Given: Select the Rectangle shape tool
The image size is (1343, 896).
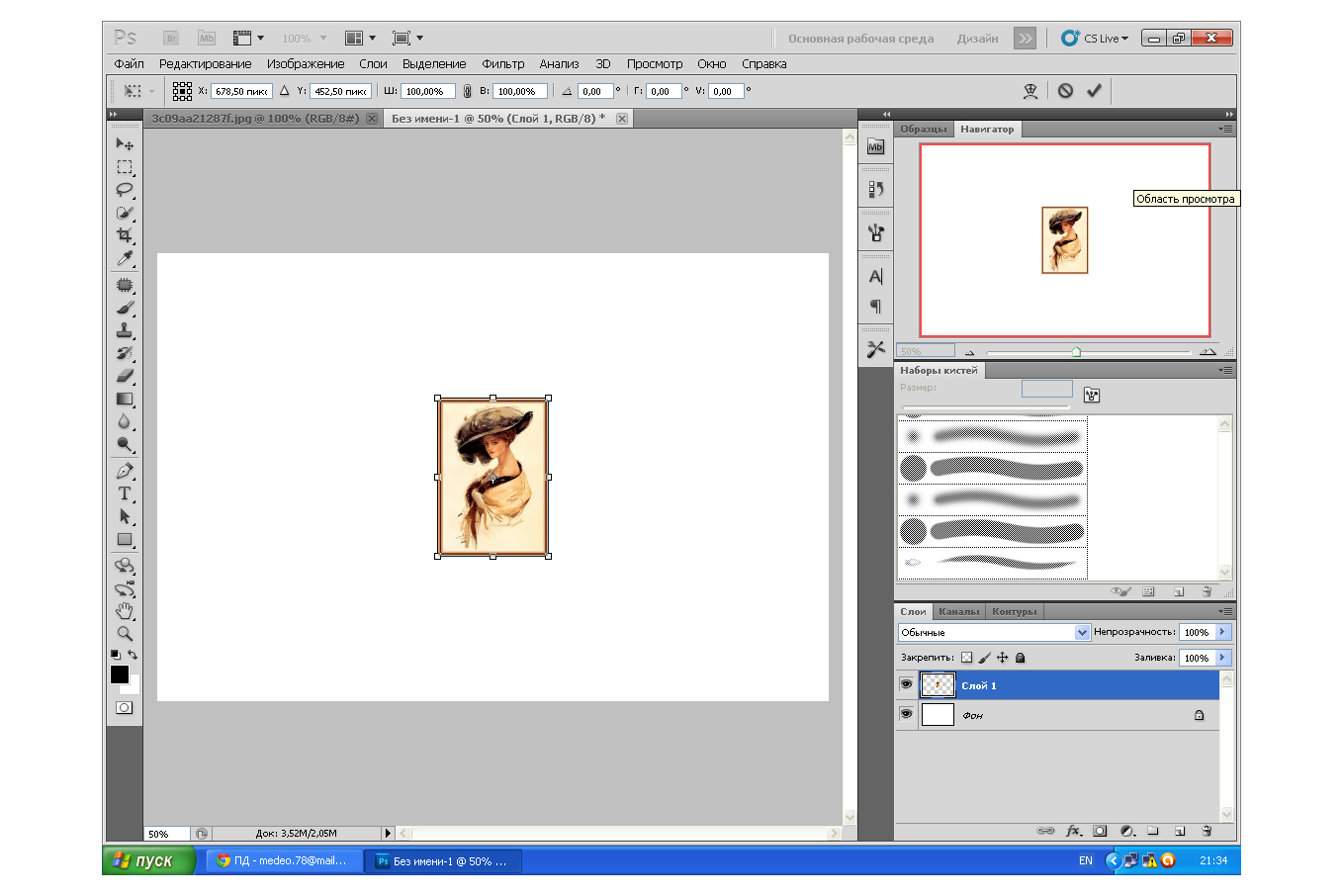Looking at the screenshot, I should 125,540.
